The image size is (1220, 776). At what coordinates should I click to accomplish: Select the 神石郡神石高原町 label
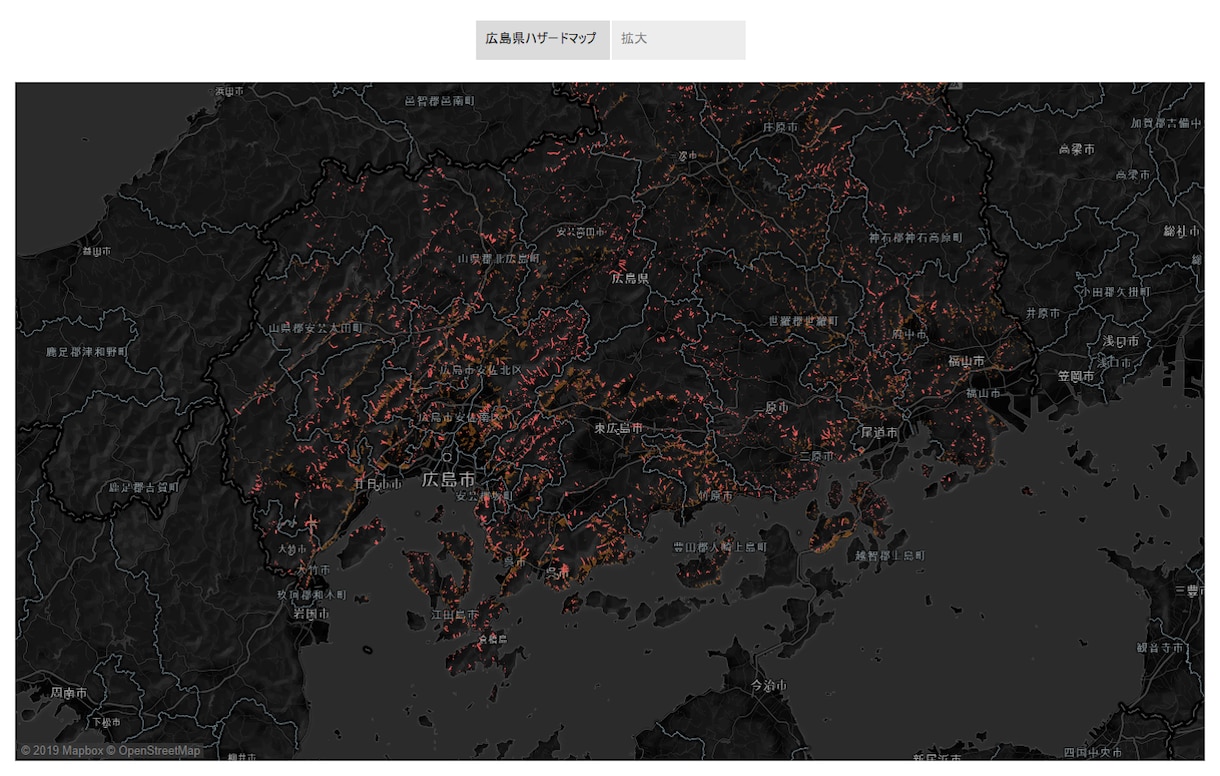(915, 238)
